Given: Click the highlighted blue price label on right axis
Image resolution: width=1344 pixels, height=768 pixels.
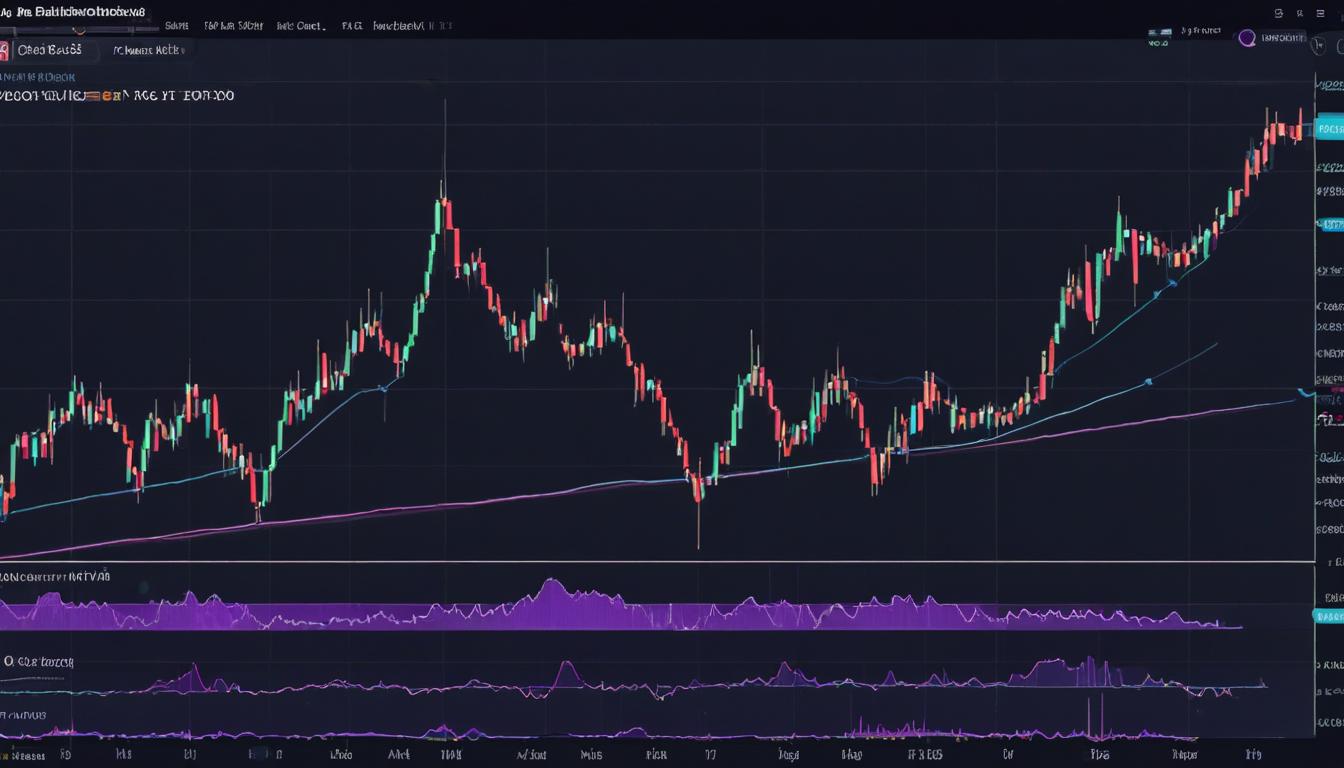Looking at the screenshot, I should click(x=1328, y=127).
